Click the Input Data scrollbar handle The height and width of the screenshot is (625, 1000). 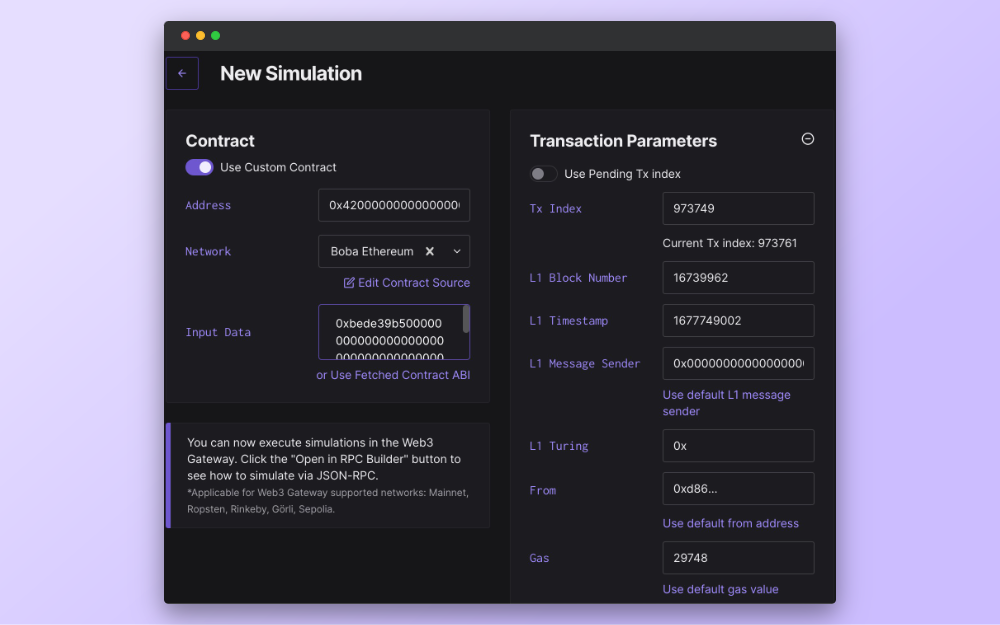point(466,320)
